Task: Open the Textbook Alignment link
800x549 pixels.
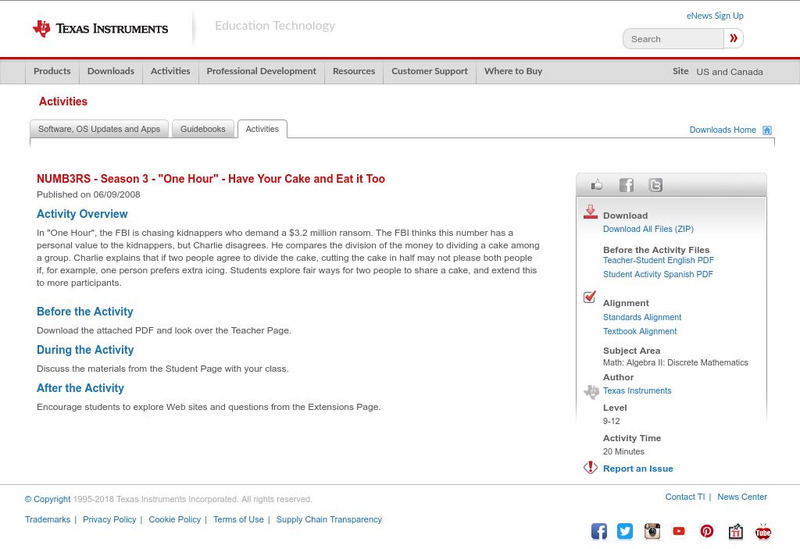Action: click(x=640, y=332)
